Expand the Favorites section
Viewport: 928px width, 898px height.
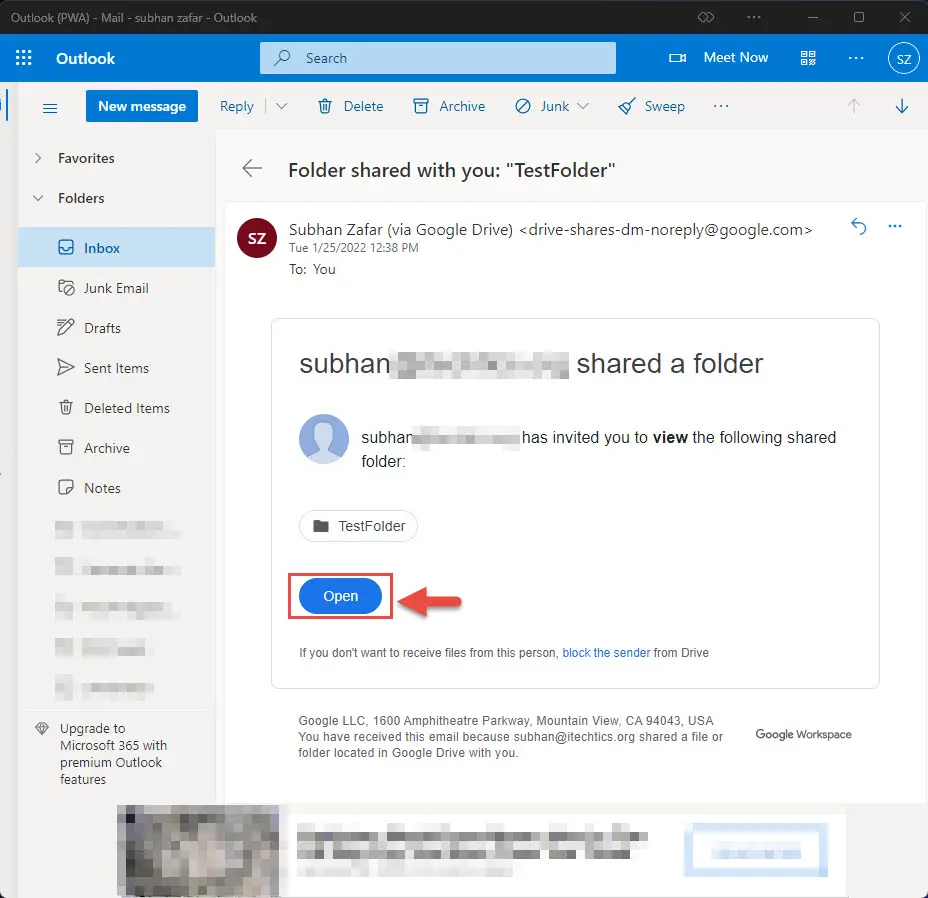tap(38, 157)
